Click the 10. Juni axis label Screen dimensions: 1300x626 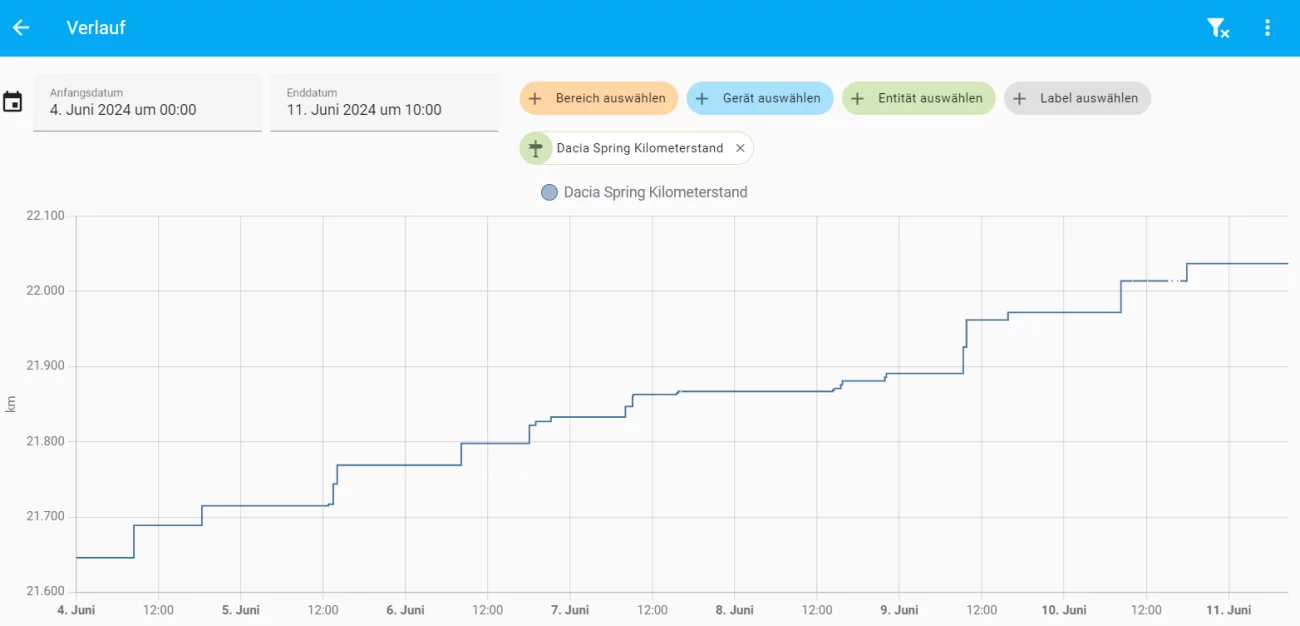click(1064, 610)
